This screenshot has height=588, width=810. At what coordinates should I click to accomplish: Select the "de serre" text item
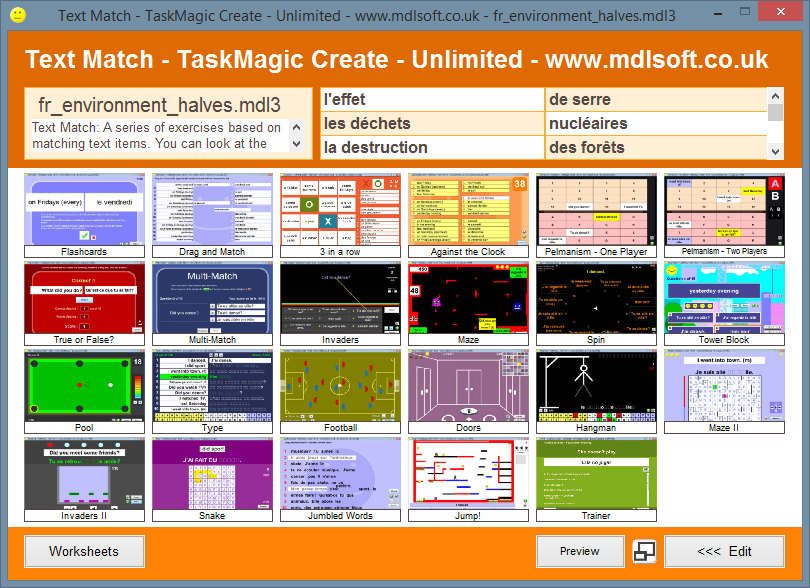pyautogui.click(x=656, y=99)
